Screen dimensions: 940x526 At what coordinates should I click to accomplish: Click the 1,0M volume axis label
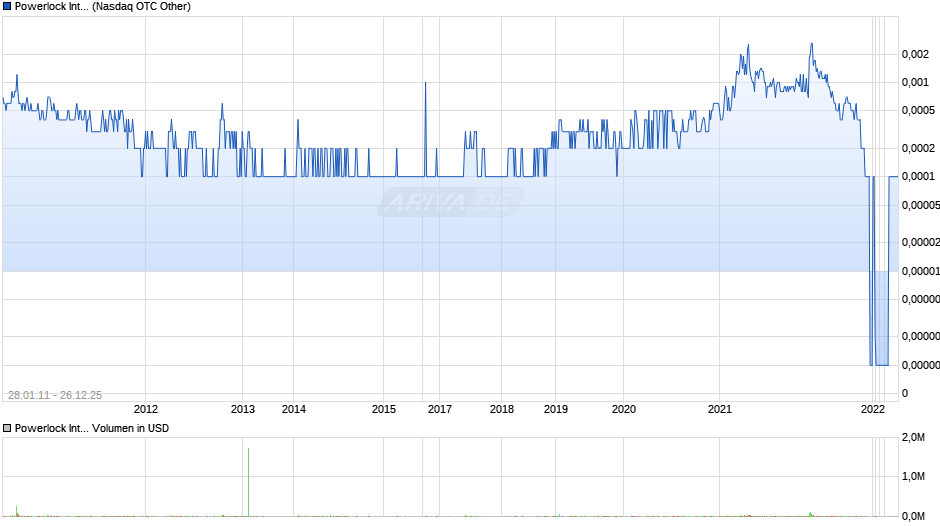coord(913,476)
